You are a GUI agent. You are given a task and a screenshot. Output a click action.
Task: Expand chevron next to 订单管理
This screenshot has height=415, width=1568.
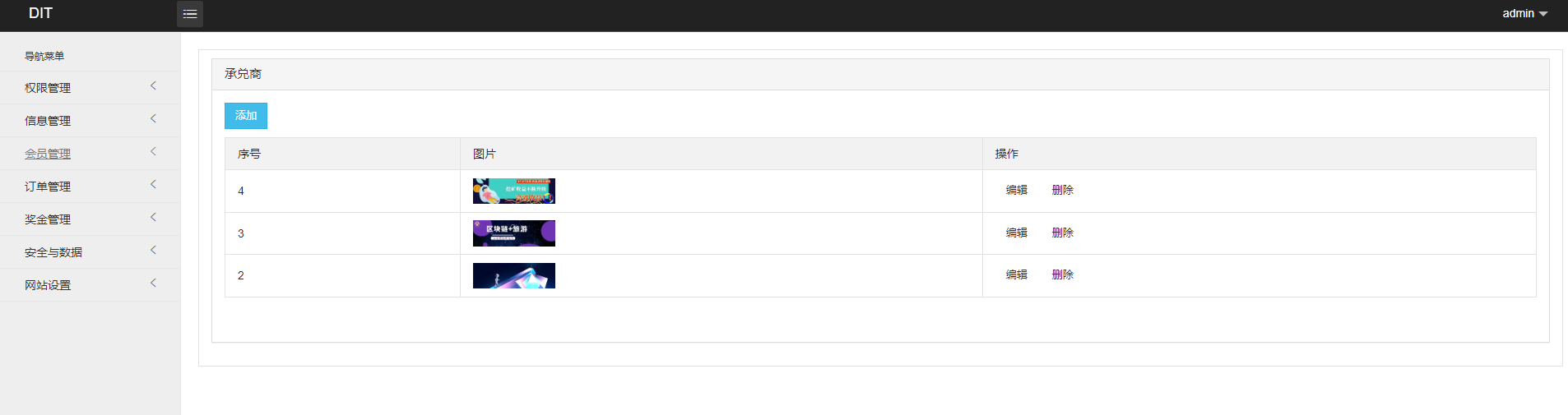[153, 185]
